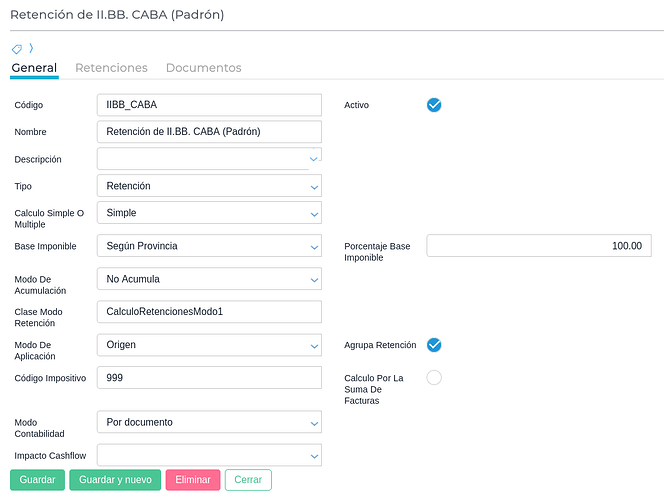Image resolution: width=664 pixels, height=500 pixels.
Task: Open the Modo De Aplicación dropdown
Action: [209, 345]
